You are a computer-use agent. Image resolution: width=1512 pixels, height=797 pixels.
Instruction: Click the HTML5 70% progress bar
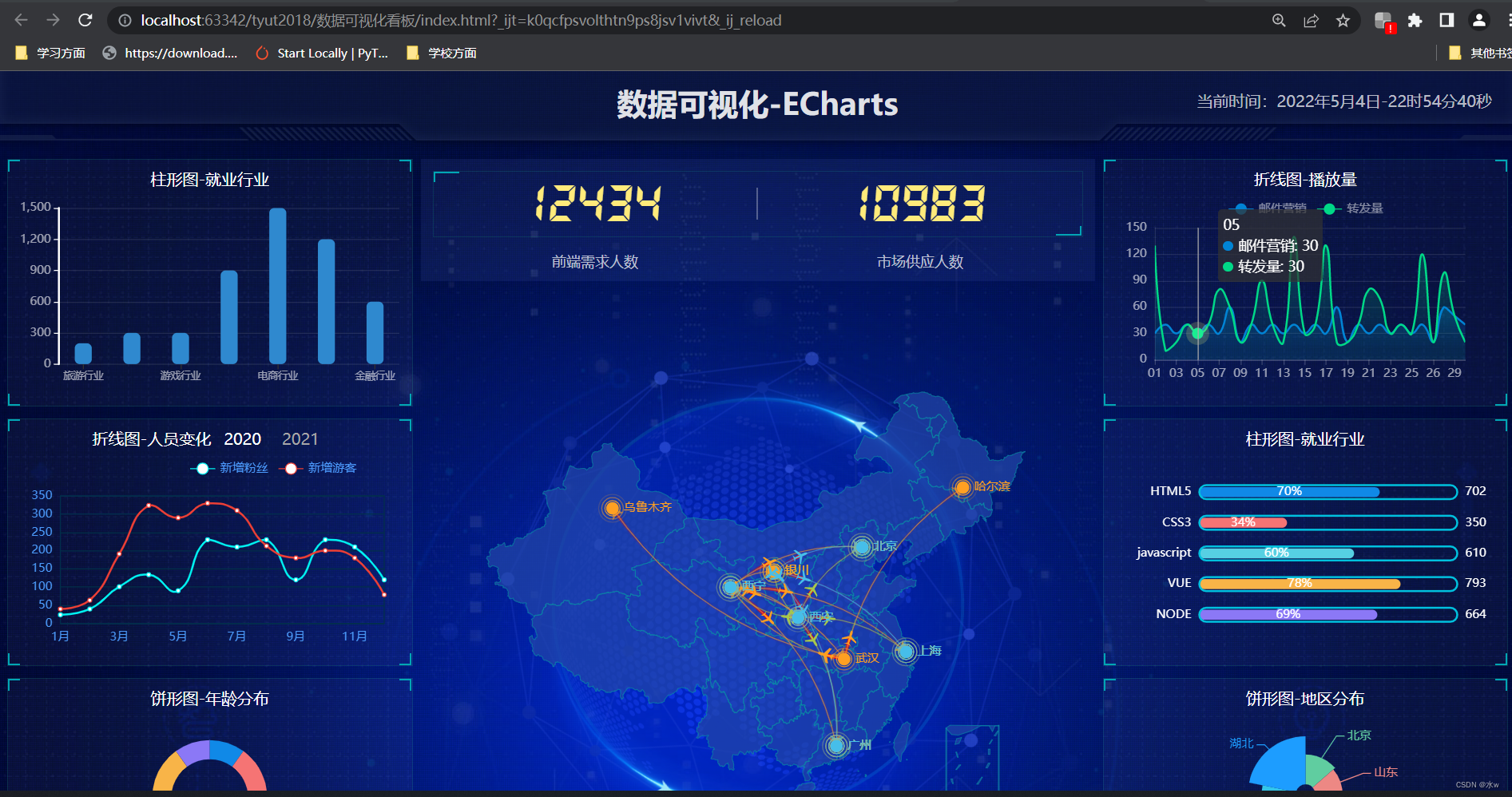[x=1328, y=491]
